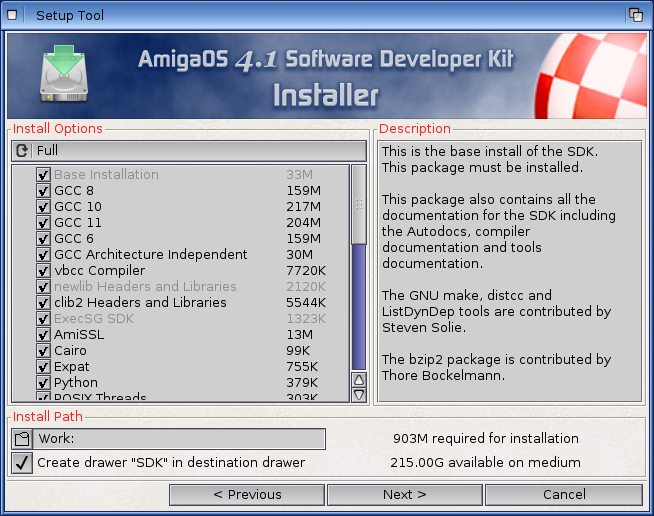The image size is (654, 516).
Task: Toggle Create drawer "SDK" checkmark
Action: (22, 463)
